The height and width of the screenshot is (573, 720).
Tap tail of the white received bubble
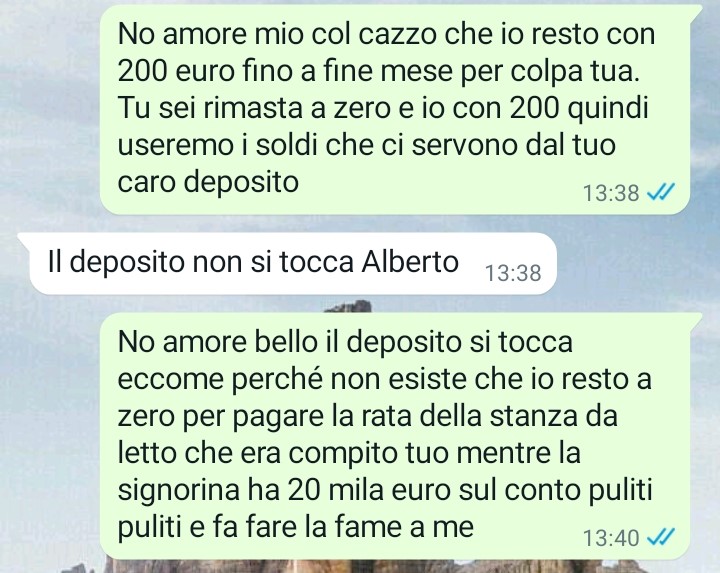pyautogui.click(x=24, y=238)
